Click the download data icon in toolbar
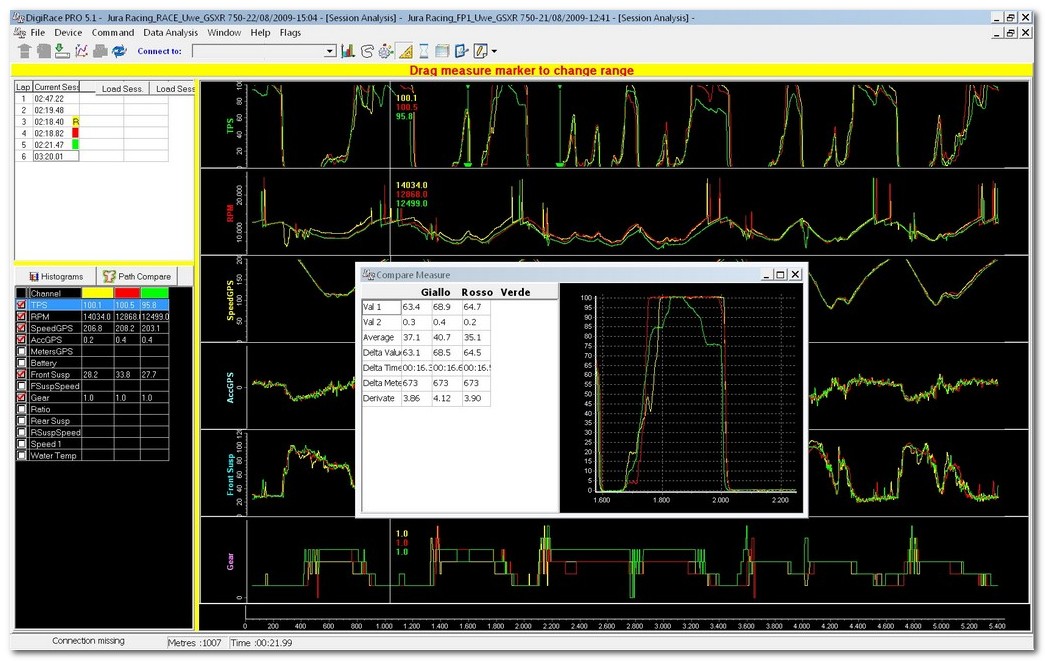Screen dimensions: 1045x661 (x=62, y=51)
